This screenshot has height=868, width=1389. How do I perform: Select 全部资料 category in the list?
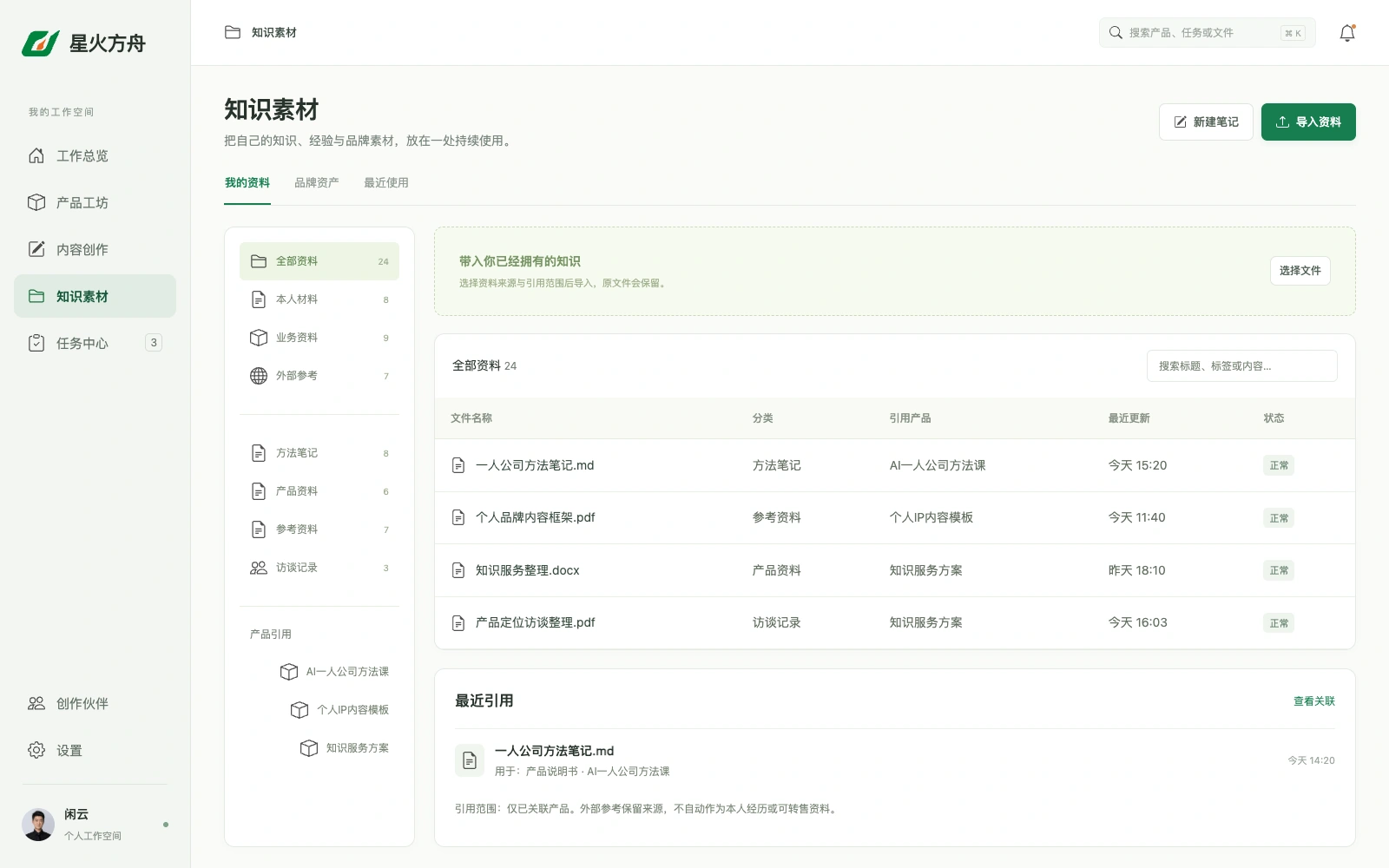[319, 261]
